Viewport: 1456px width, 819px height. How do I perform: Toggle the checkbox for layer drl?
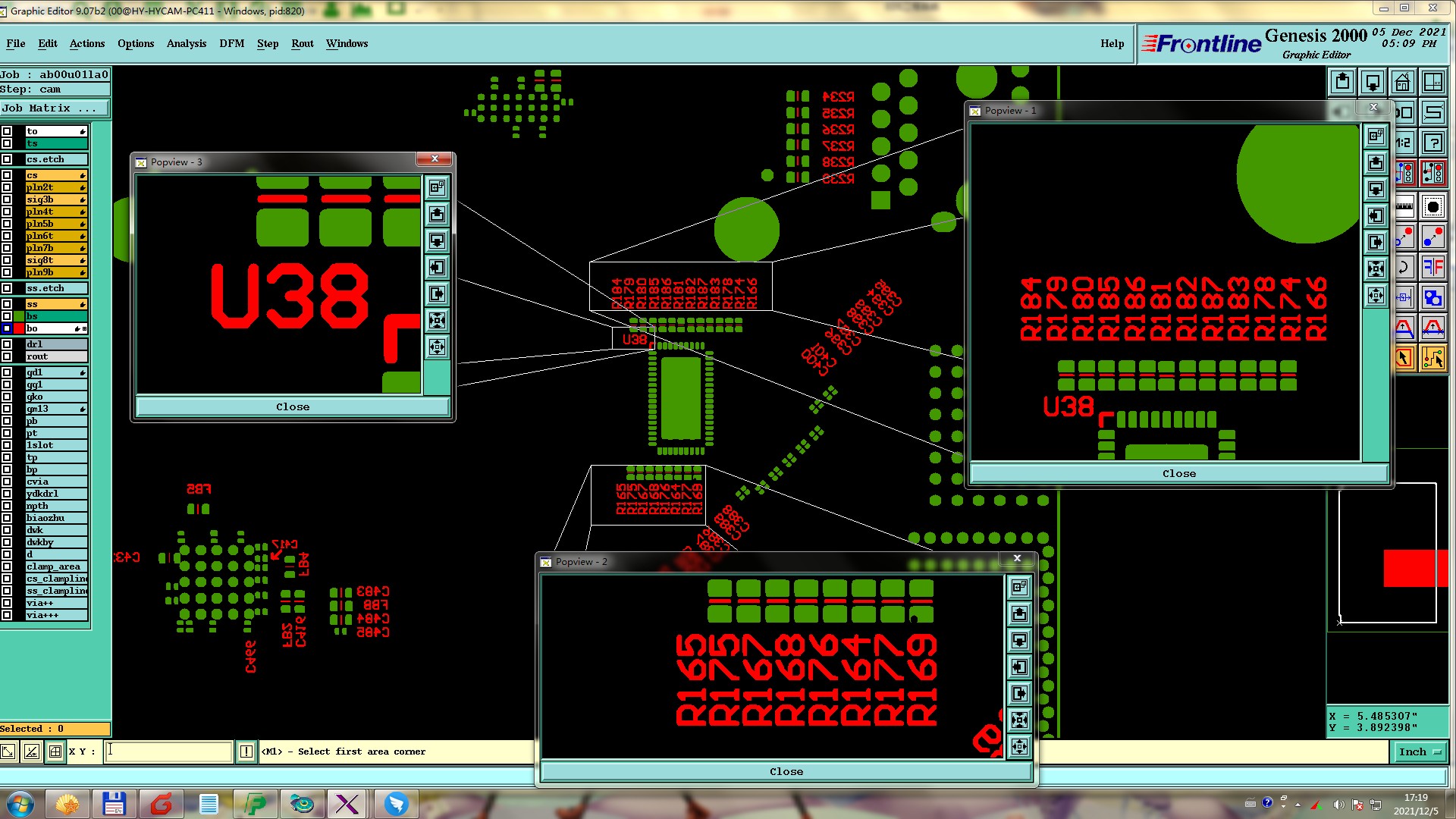click(x=7, y=344)
